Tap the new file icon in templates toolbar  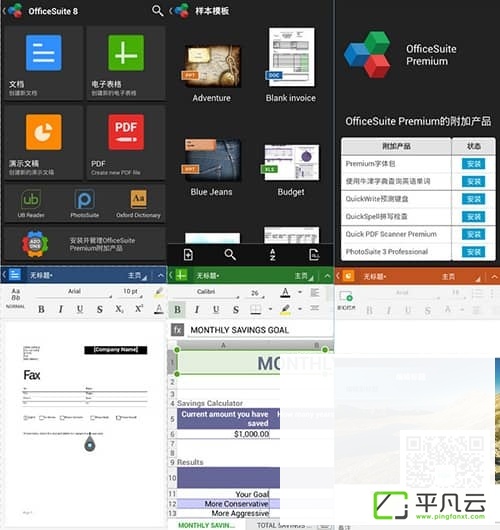[188, 255]
